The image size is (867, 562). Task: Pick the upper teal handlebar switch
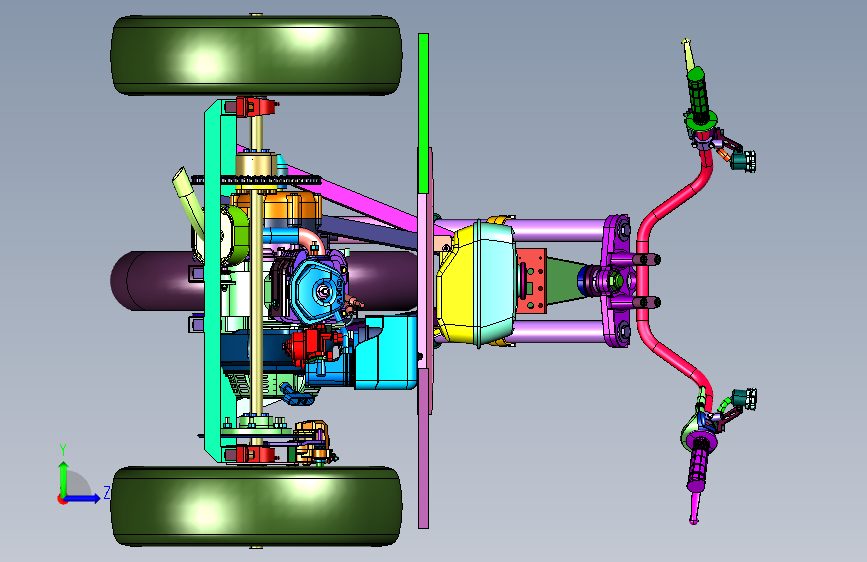click(743, 161)
